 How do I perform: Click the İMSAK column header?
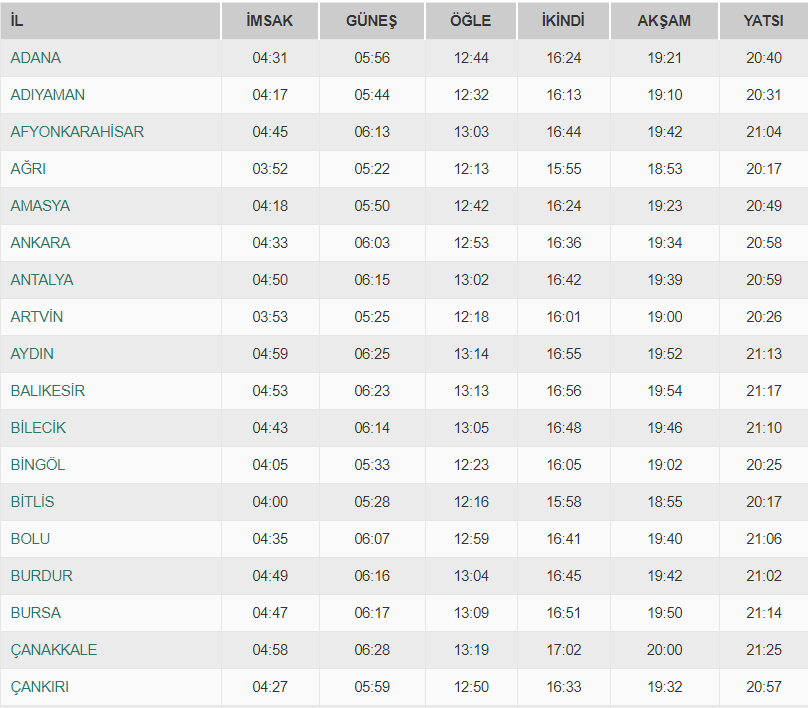click(x=270, y=21)
